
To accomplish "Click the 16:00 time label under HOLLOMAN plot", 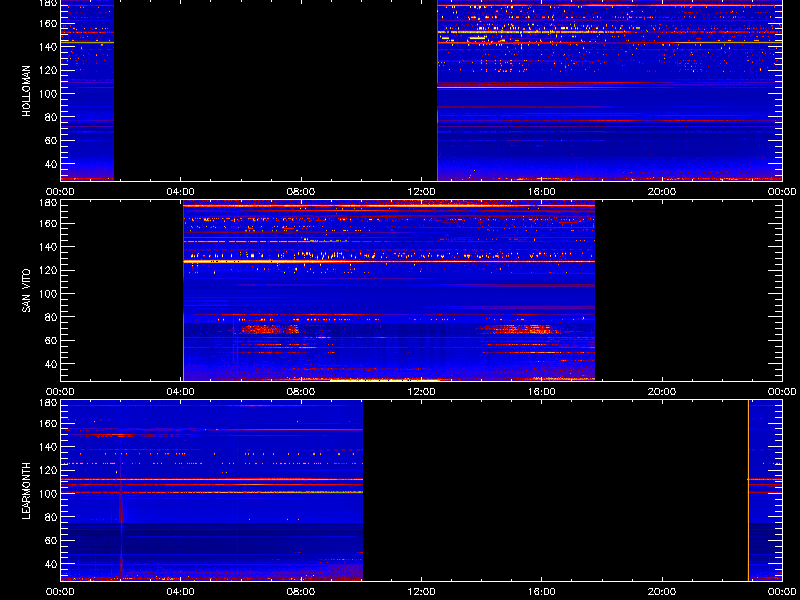I will click(x=541, y=192).
